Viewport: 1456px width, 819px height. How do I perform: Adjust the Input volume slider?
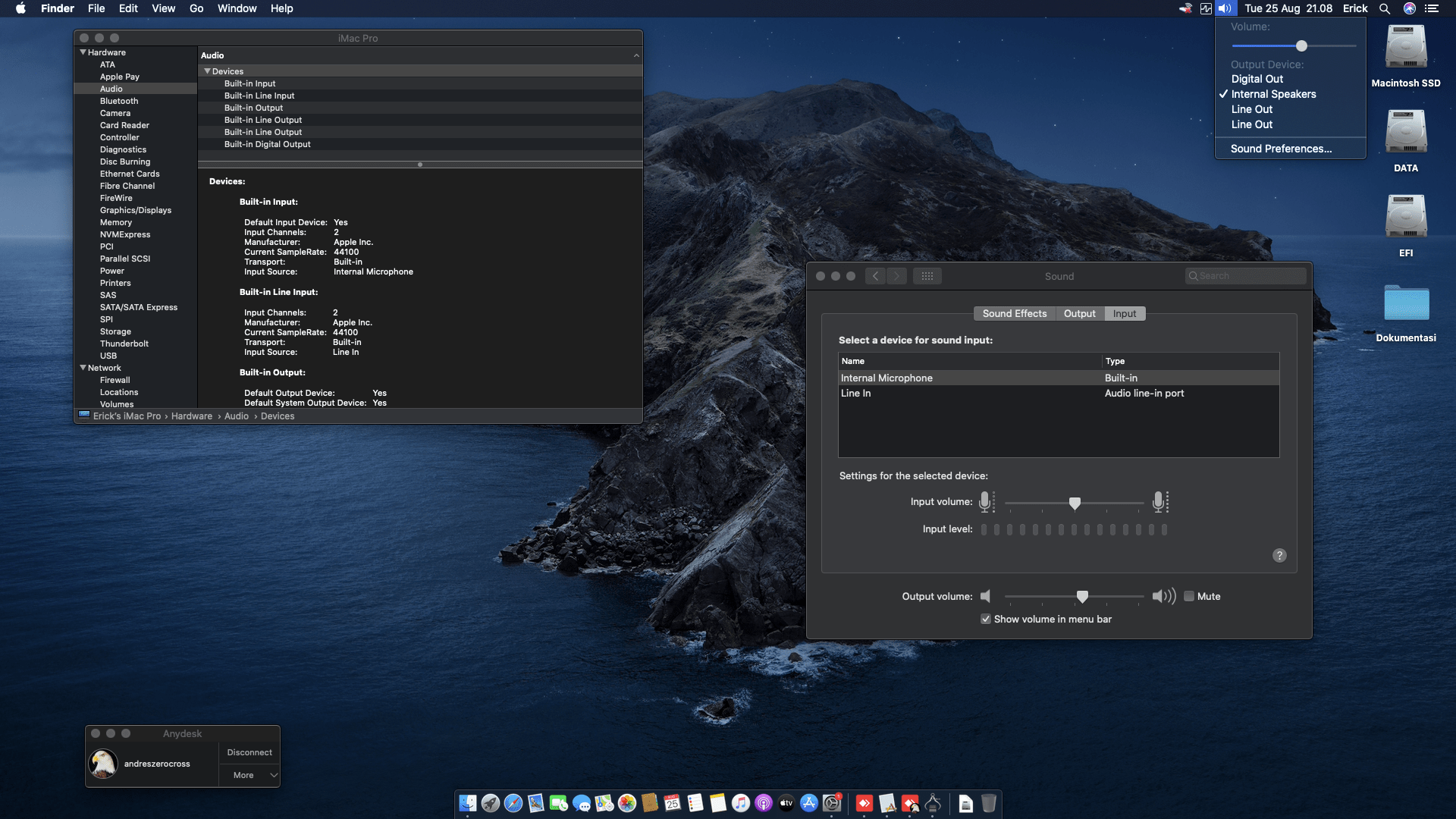1075,503
